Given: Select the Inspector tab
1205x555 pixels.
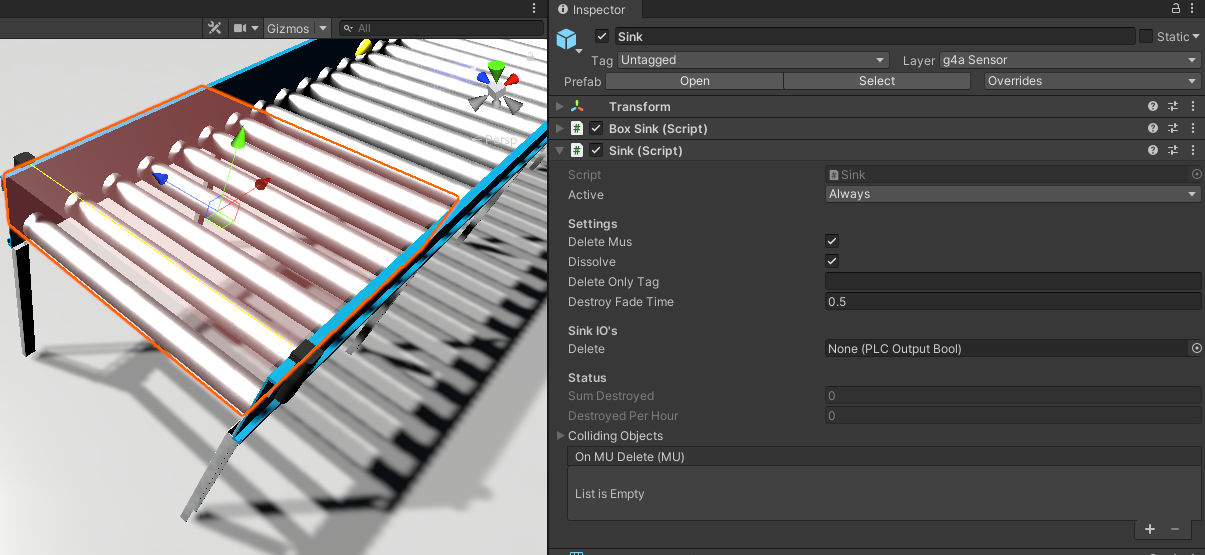Looking at the screenshot, I should click(x=598, y=9).
